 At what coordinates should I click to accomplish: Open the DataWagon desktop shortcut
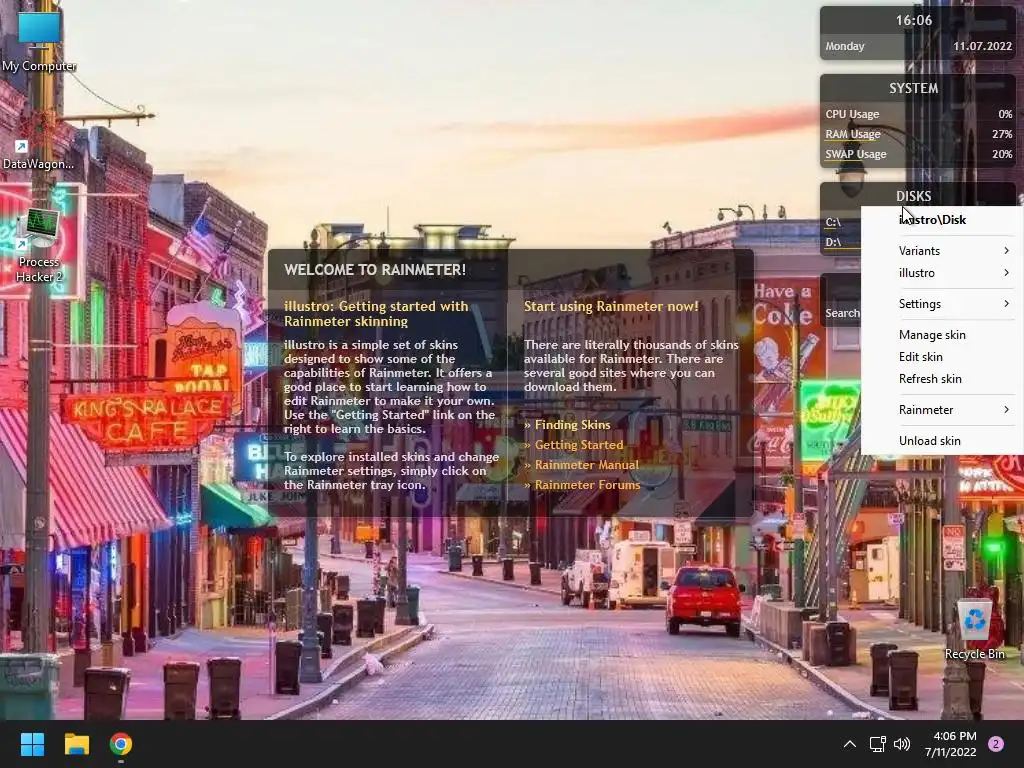38,155
